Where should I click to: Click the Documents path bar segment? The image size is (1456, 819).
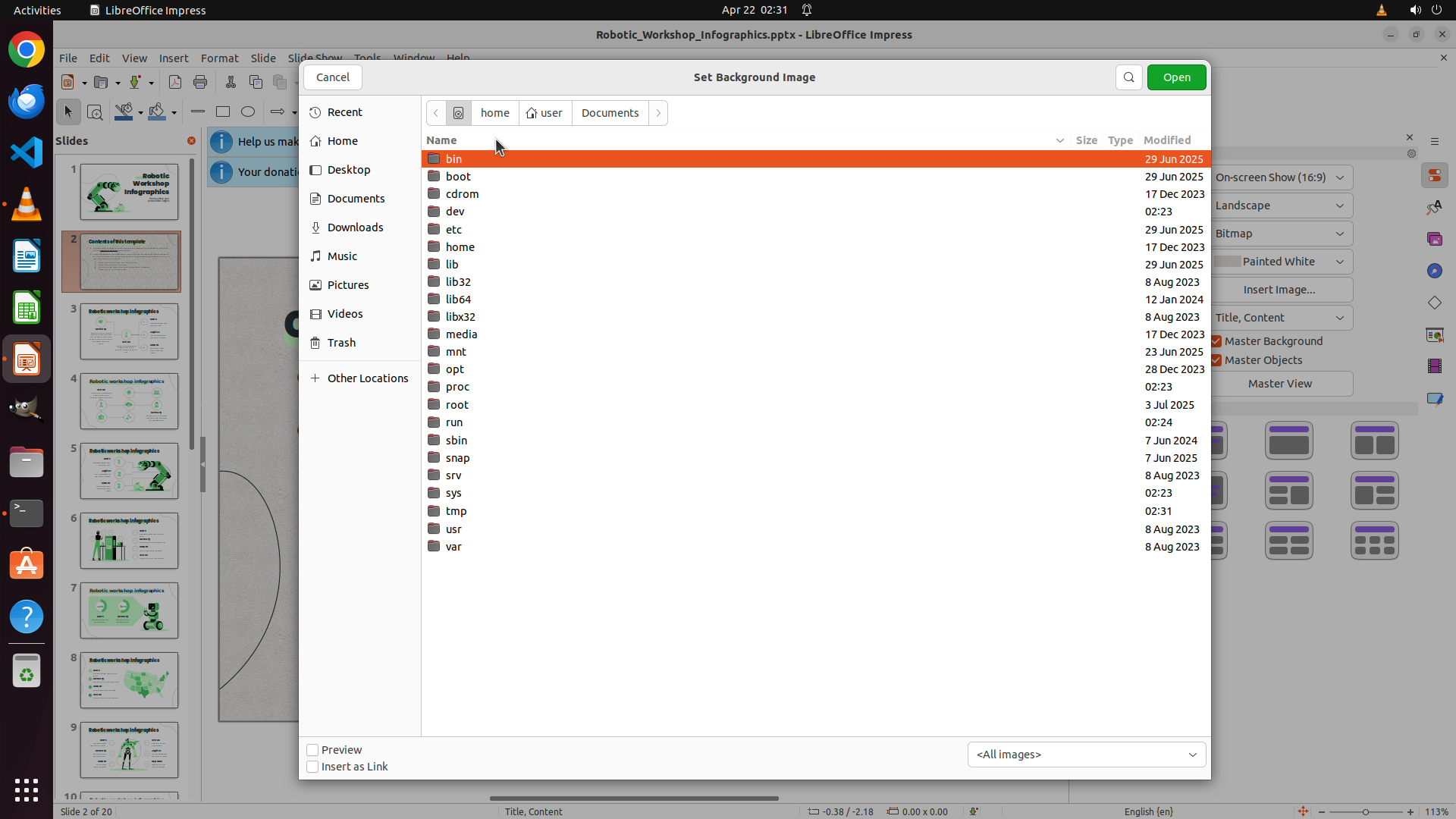click(x=610, y=113)
